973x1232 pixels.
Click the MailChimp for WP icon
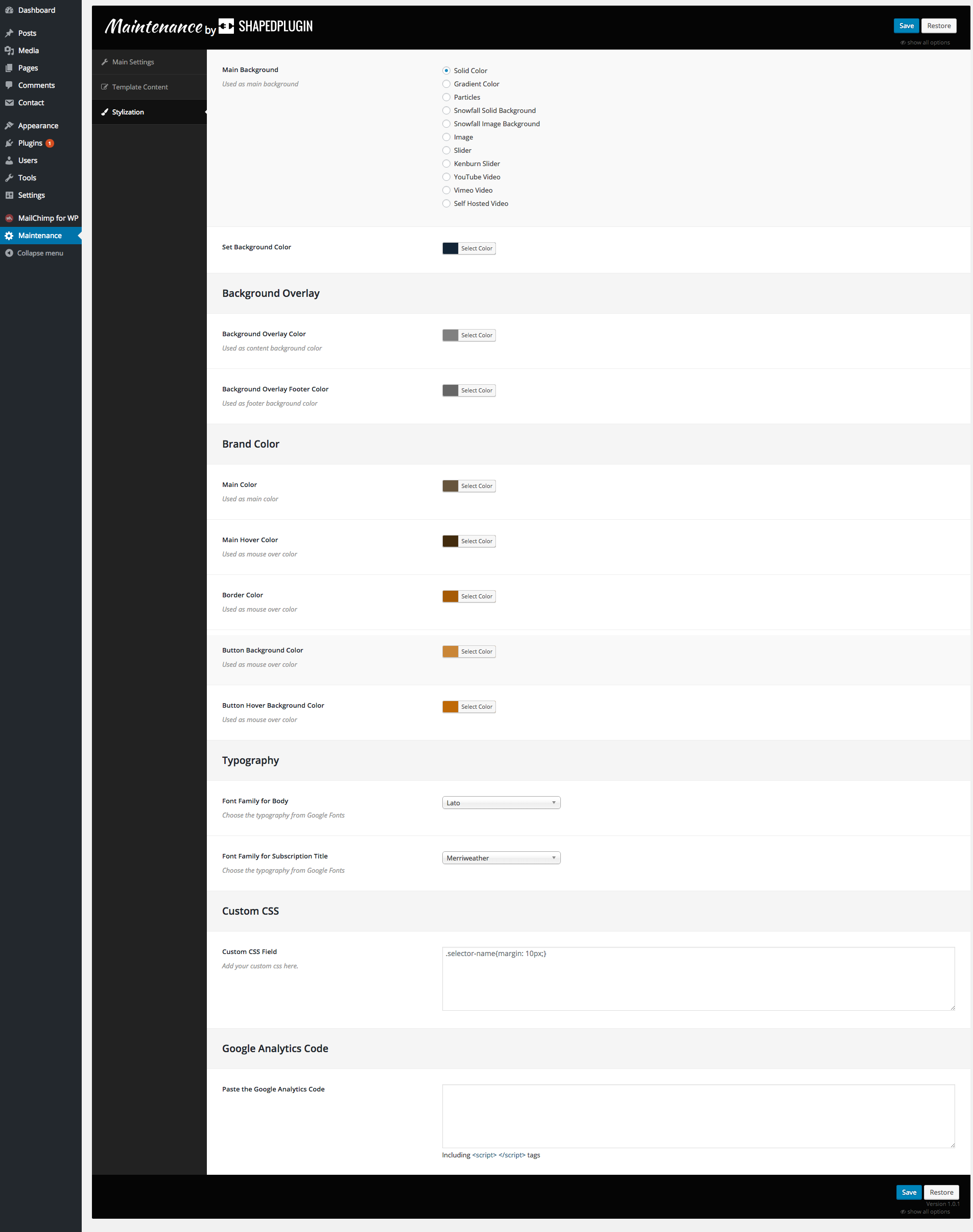(9, 218)
